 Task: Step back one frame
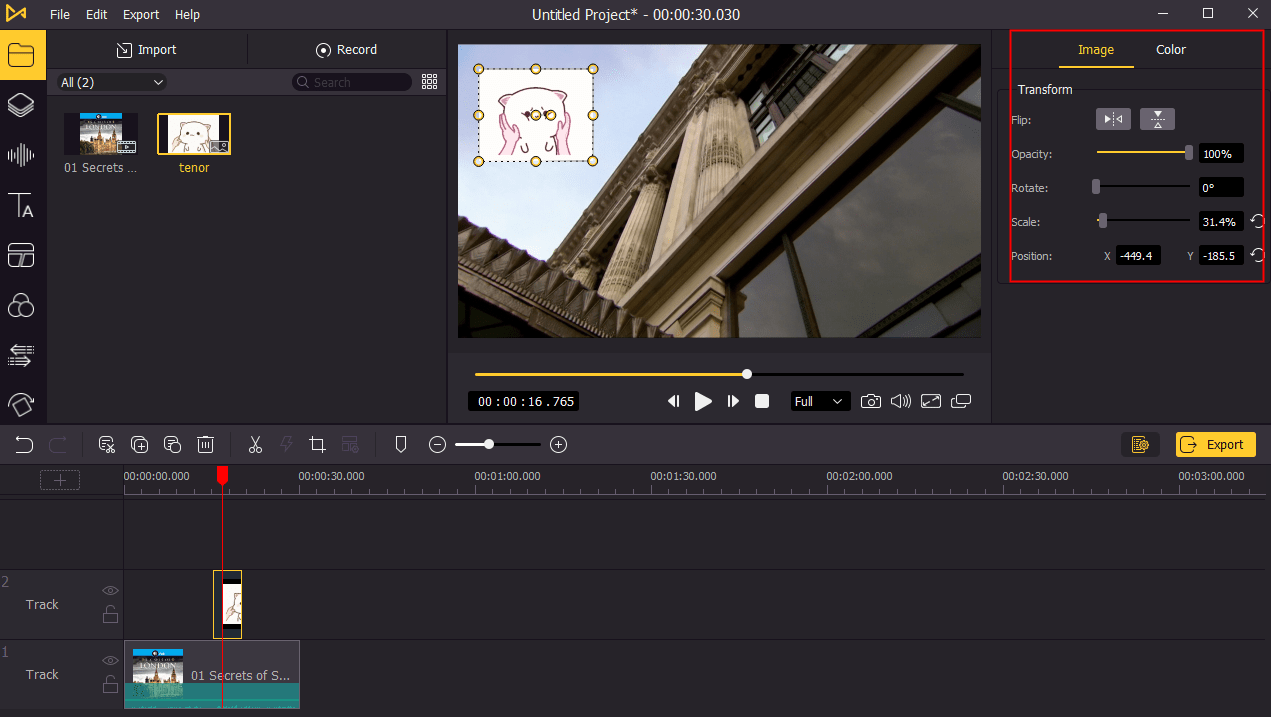click(673, 401)
